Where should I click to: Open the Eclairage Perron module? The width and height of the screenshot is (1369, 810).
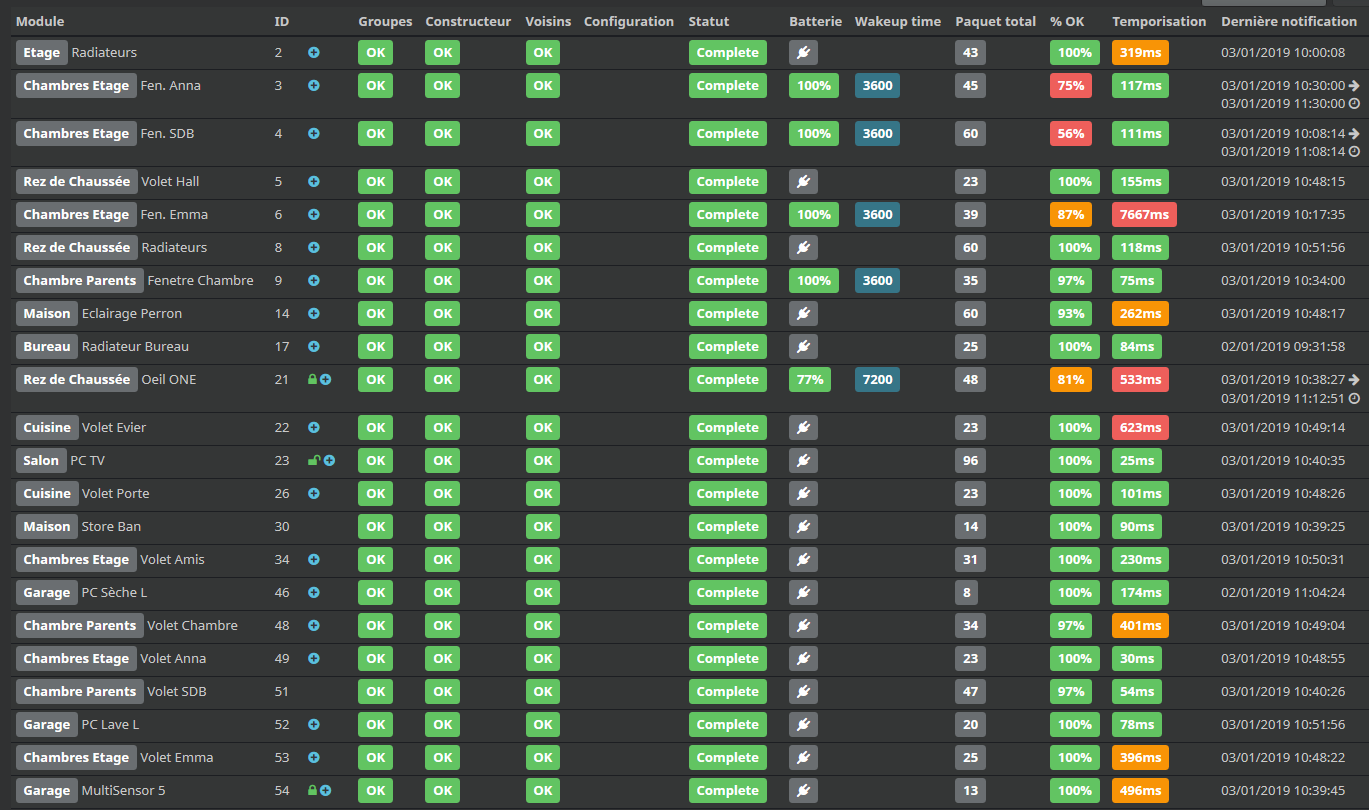pyautogui.click(x=132, y=314)
